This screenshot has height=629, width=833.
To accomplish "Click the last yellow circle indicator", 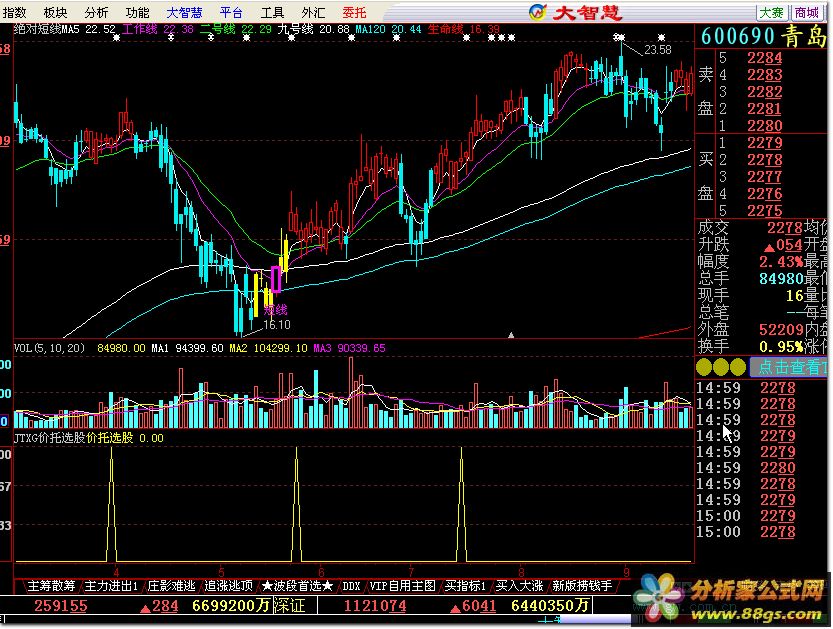I will pyautogui.click(x=738, y=367).
